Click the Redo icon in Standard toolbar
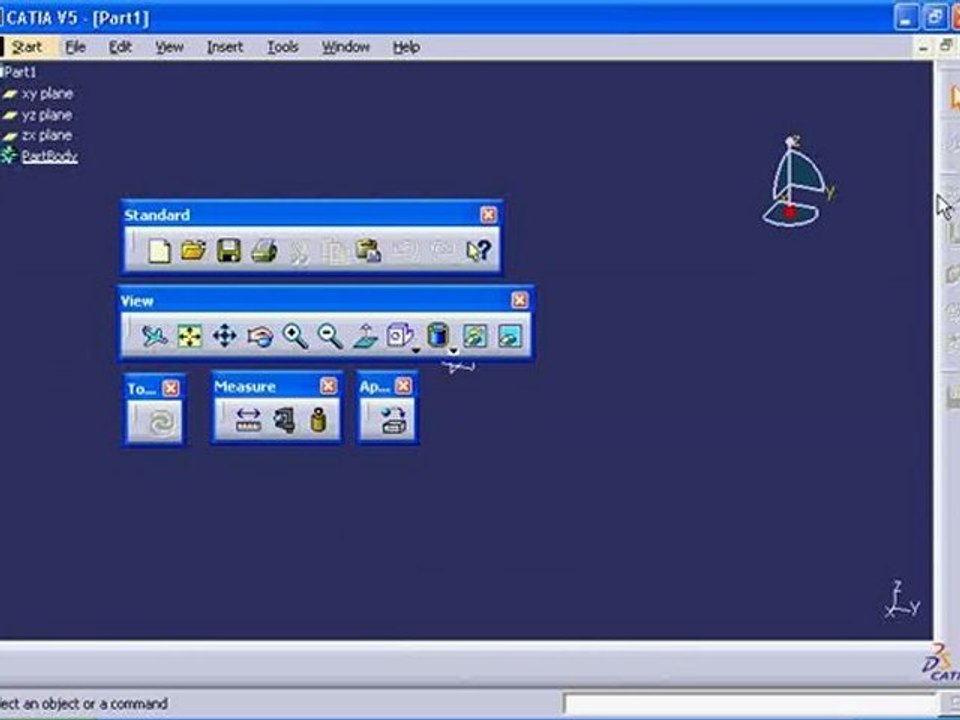The image size is (960, 720). tap(441, 250)
